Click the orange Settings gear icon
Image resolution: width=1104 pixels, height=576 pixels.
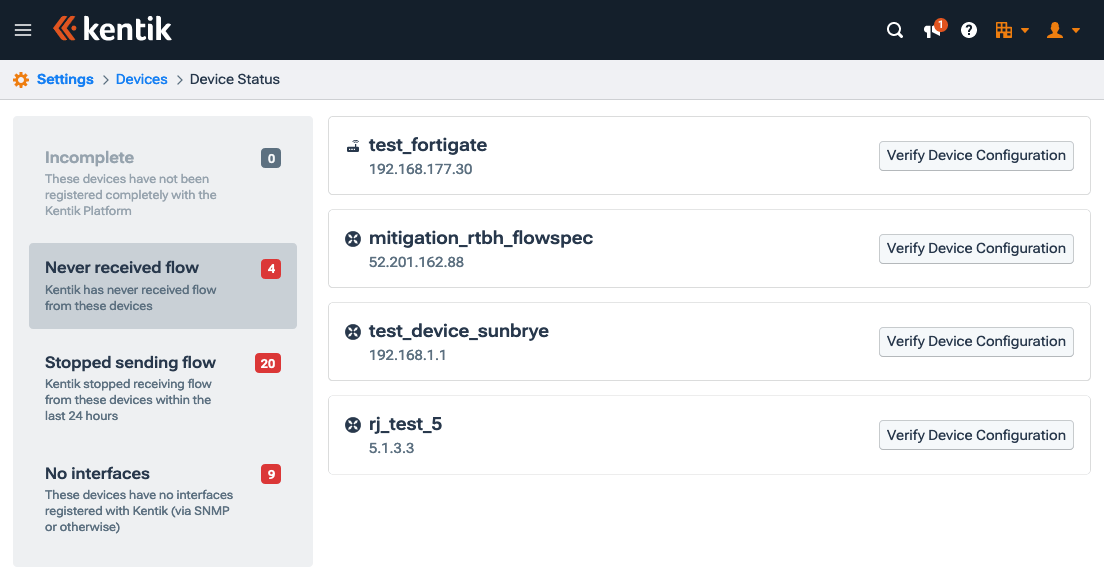[21, 80]
